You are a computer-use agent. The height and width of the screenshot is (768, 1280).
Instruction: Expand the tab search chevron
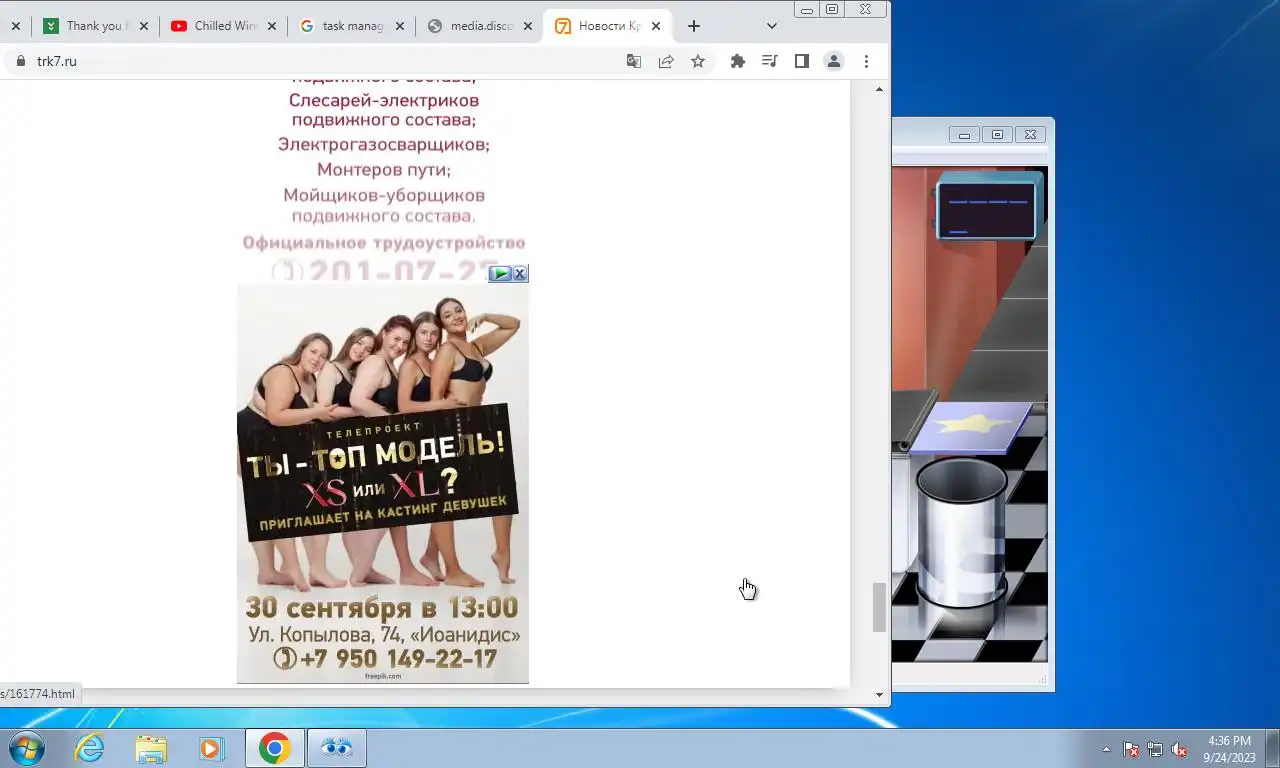click(772, 26)
